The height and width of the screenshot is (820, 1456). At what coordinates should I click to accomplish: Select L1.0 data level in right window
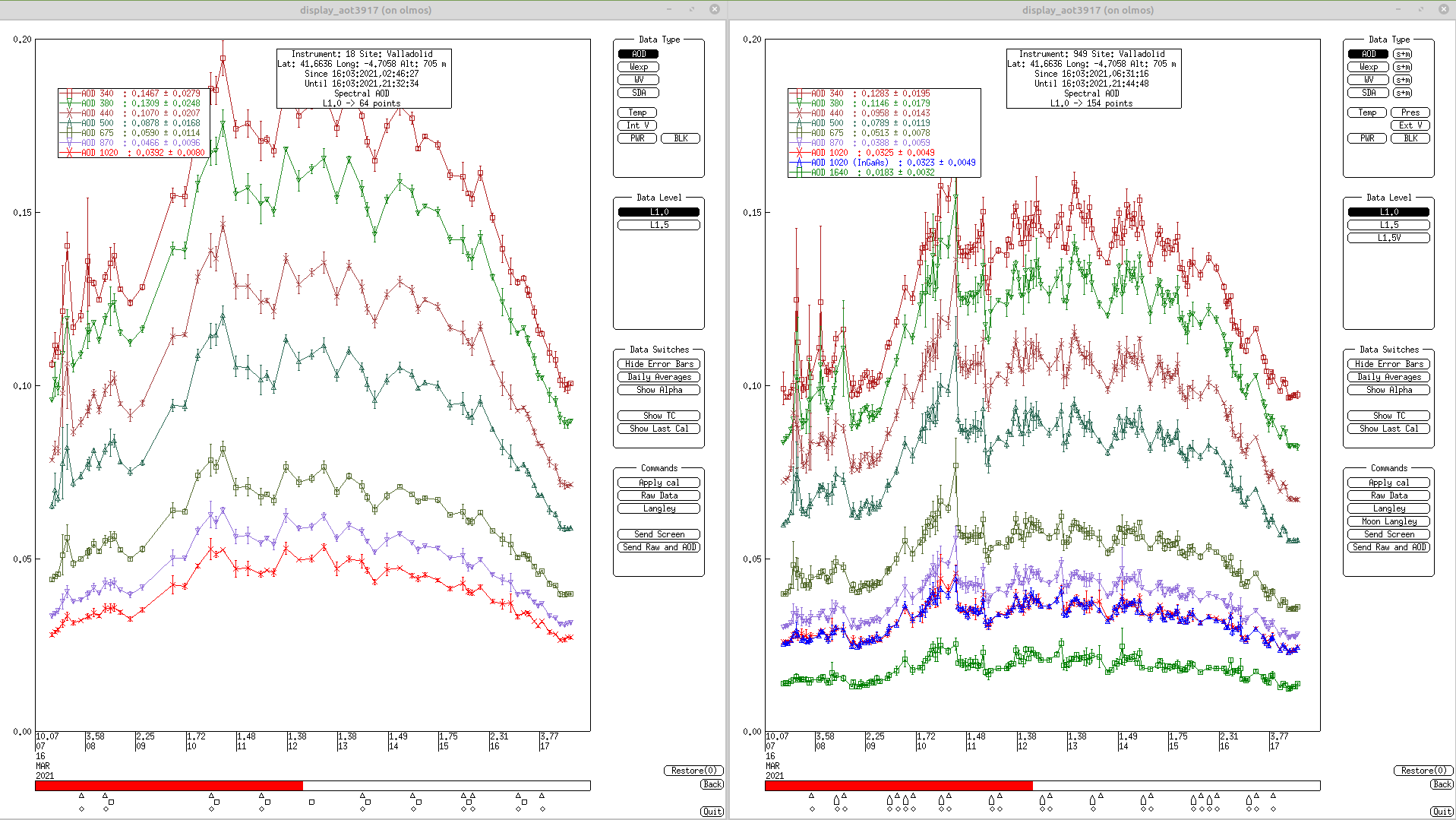1388,212
